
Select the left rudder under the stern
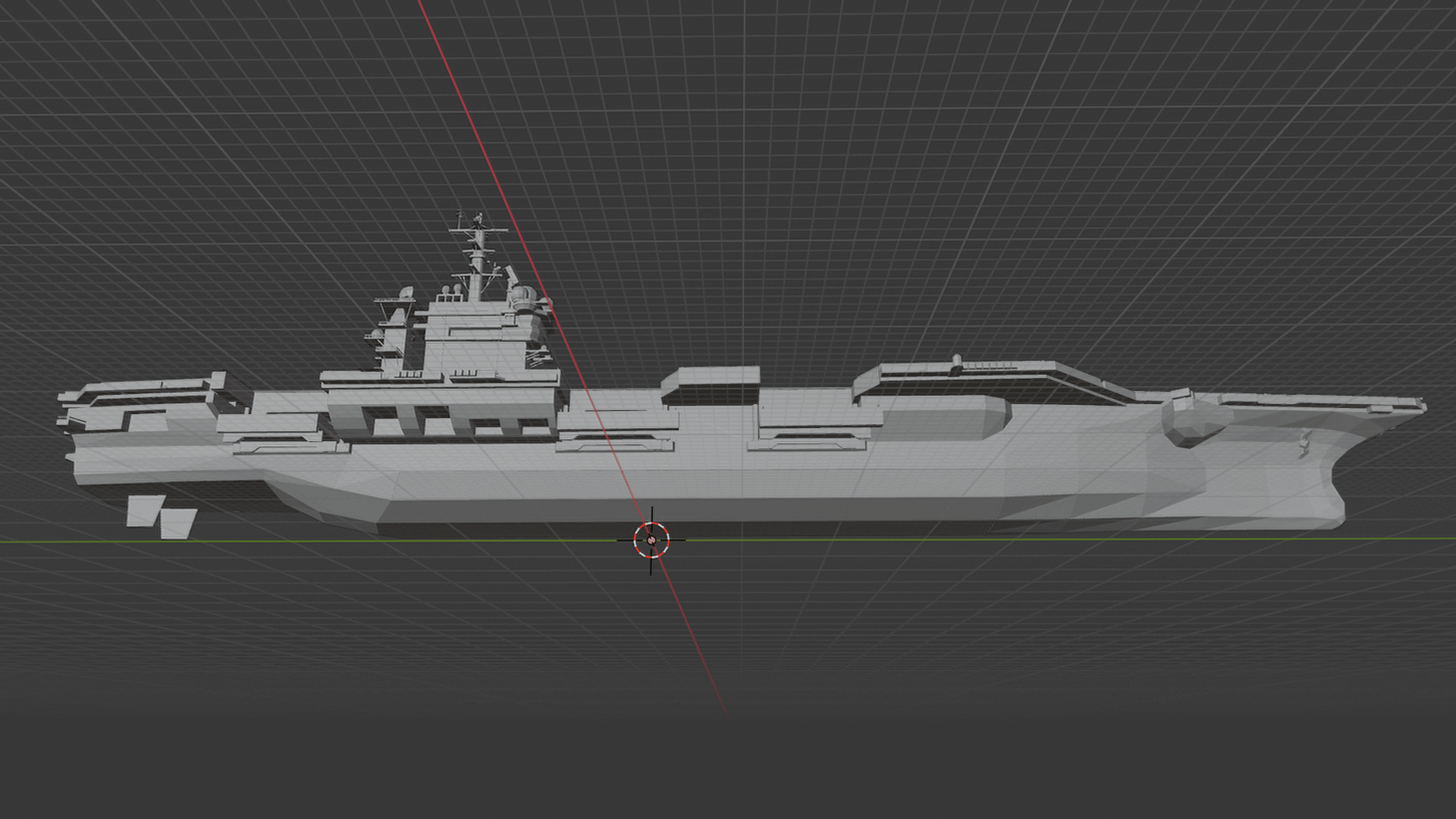click(145, 510)
